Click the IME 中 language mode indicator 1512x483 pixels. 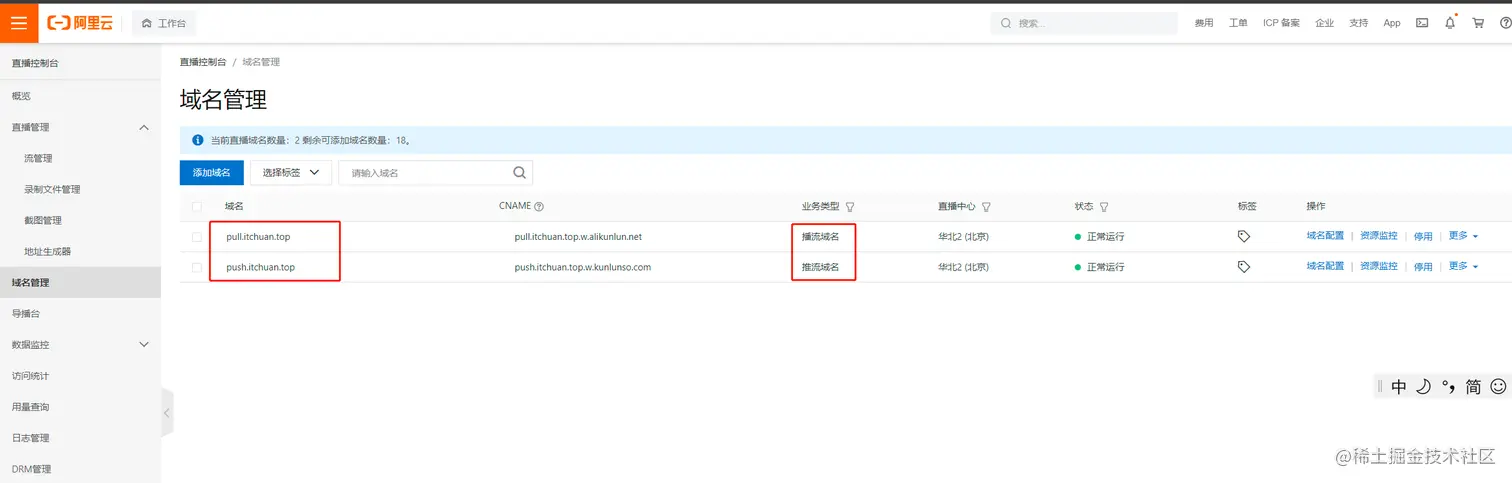coord(1399,387)
